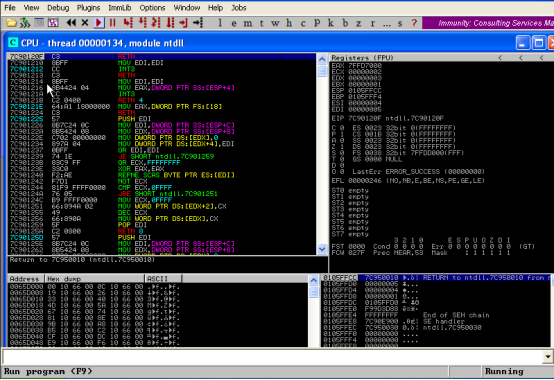This screenshot has width=554, height=380.
Task: Show patches with 'P' button
Action: coord(317,23)
